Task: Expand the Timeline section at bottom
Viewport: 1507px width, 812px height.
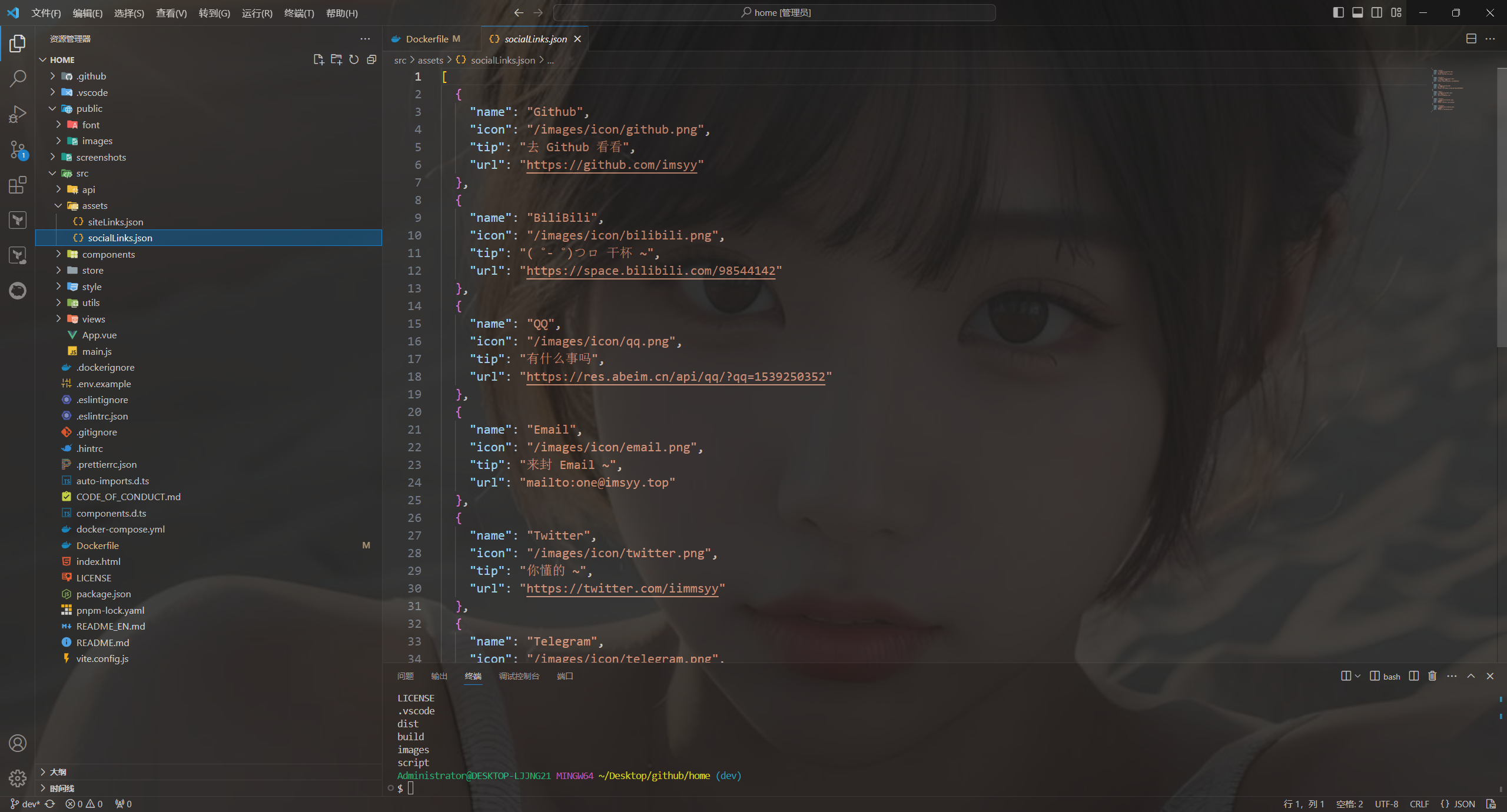Action: pyautogui.click(x=209, y=788)
